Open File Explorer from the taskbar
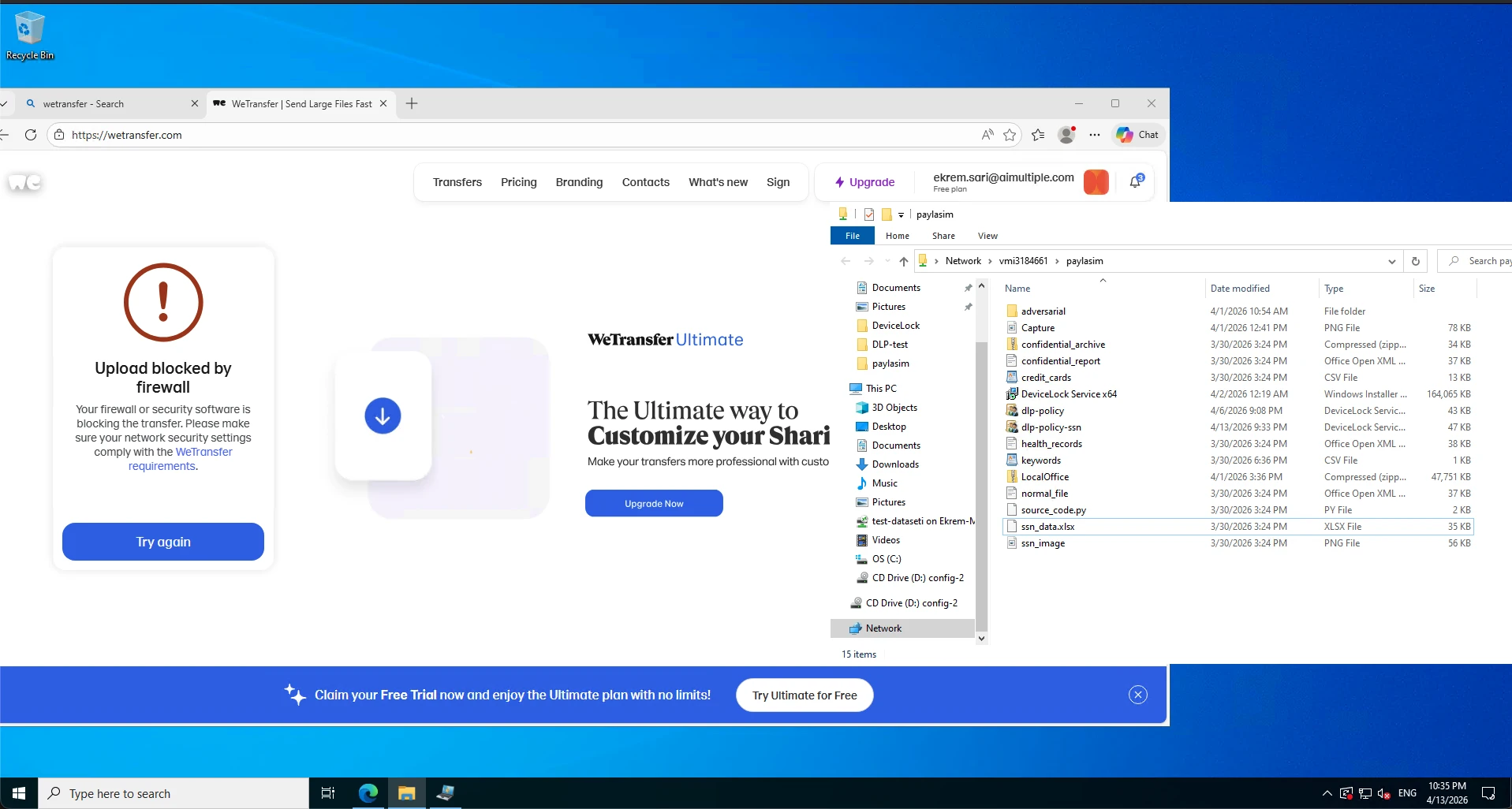This screenshot has height=809, width=1512. (407, 793)
